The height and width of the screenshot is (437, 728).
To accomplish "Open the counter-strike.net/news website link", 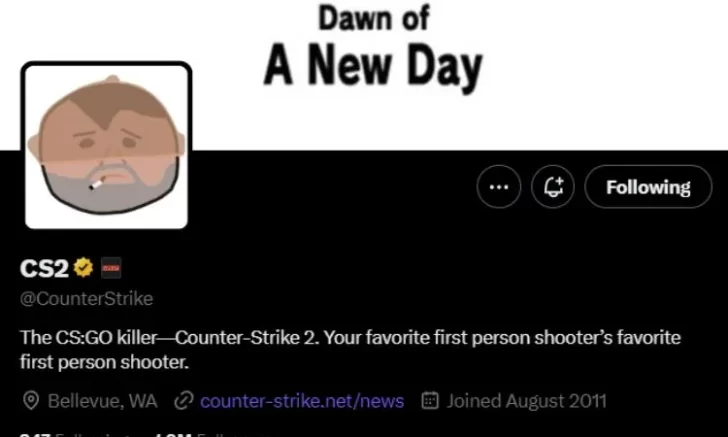I will [x=302, y=401].
